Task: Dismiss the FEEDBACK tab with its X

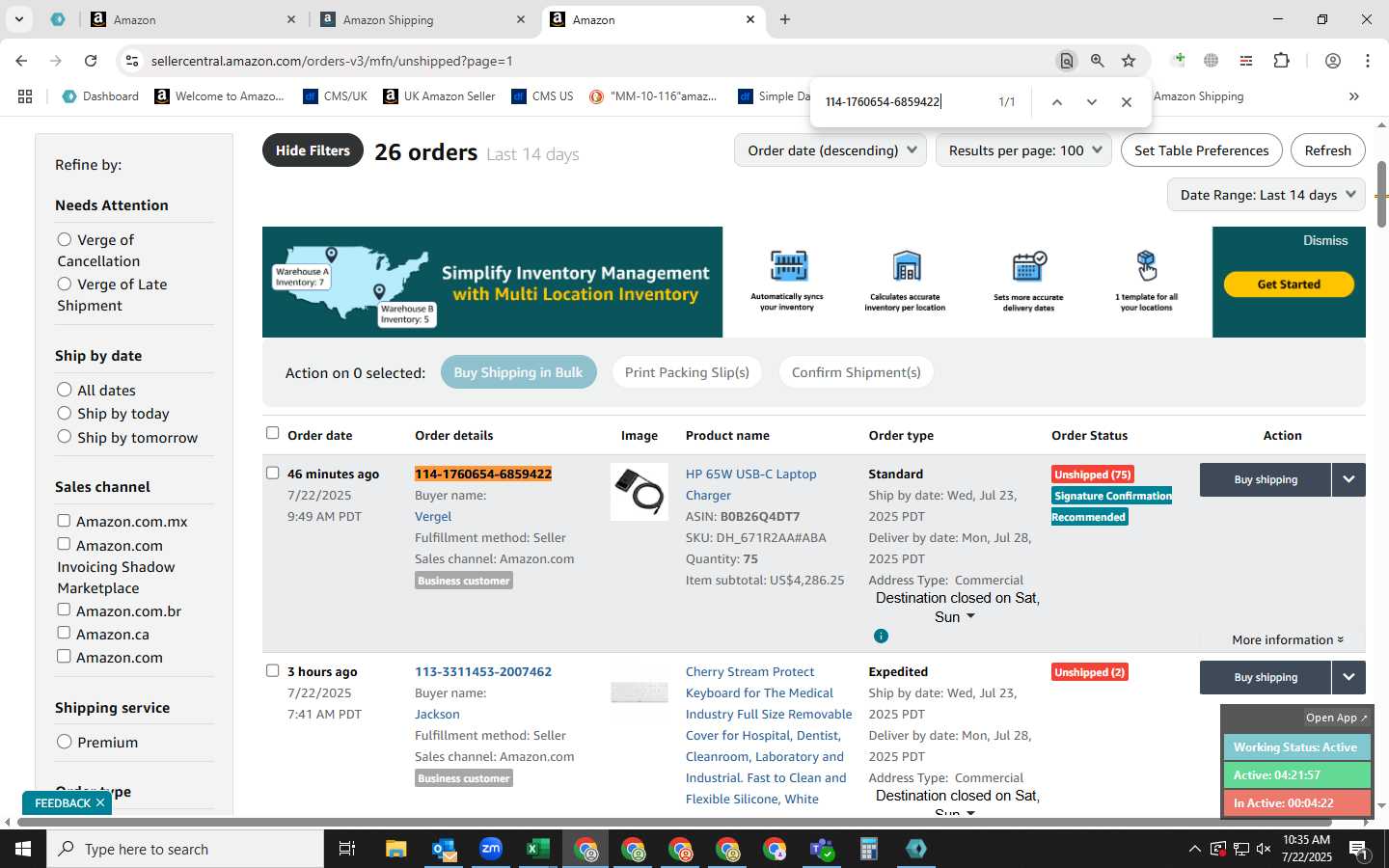Action: coord(100,803)
